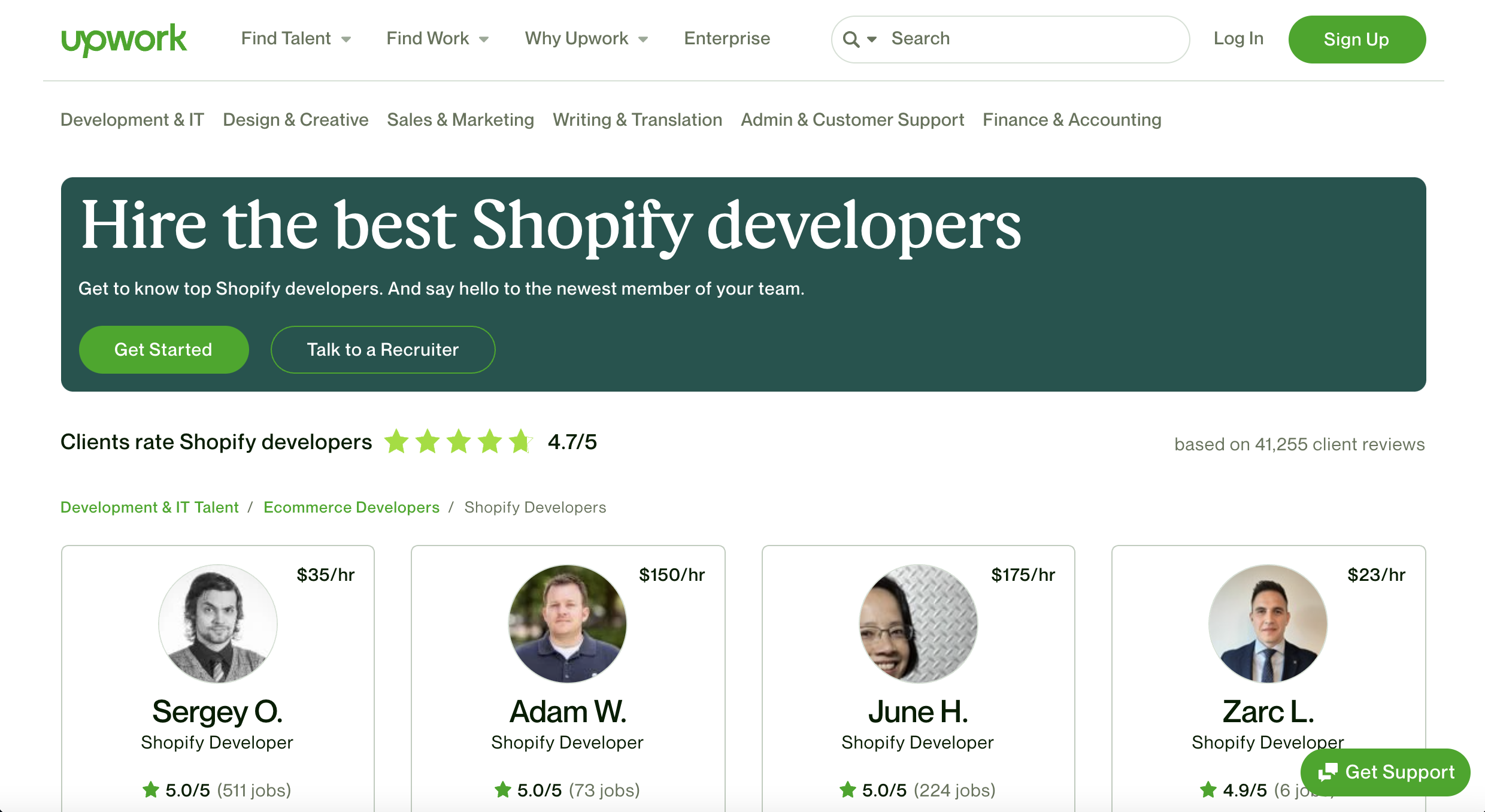Open Design & Creative category

[296, 120]
